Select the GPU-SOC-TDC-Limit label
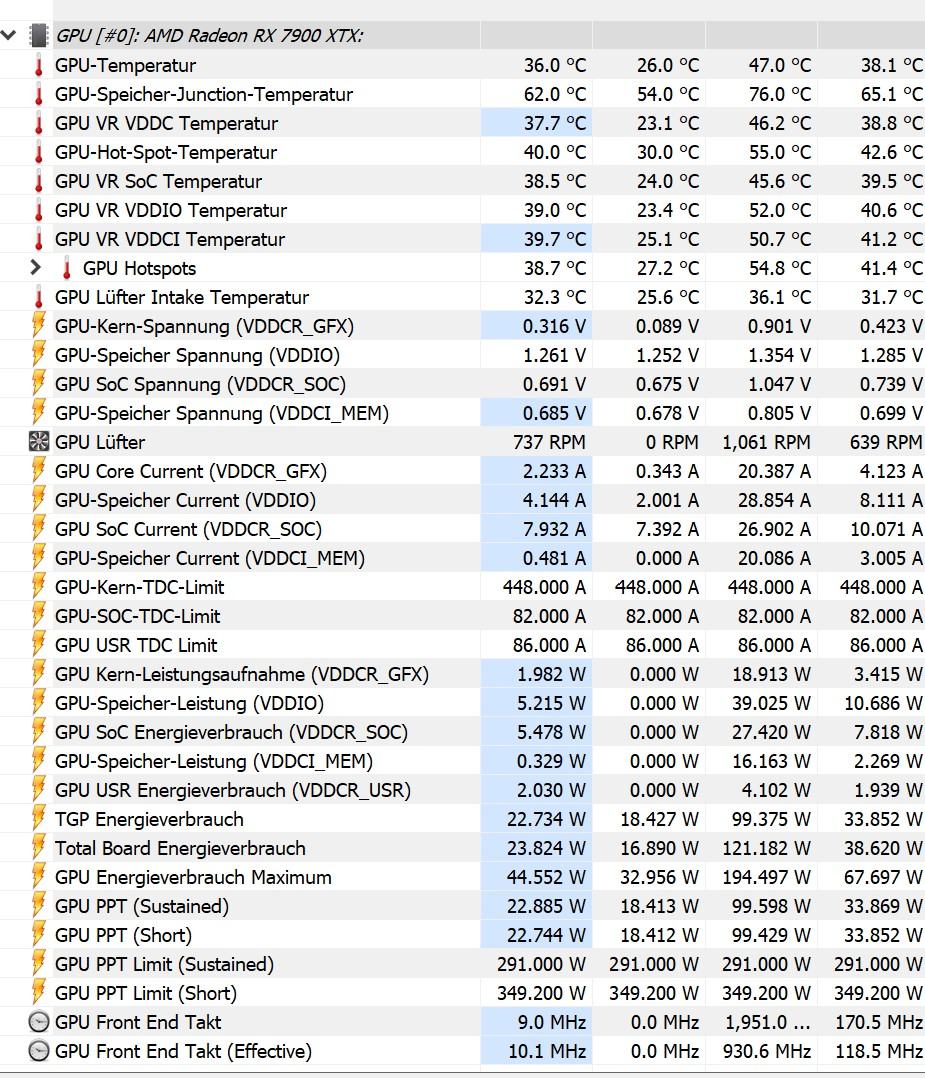The image size is (925, 1078). [x=138, y=616]
